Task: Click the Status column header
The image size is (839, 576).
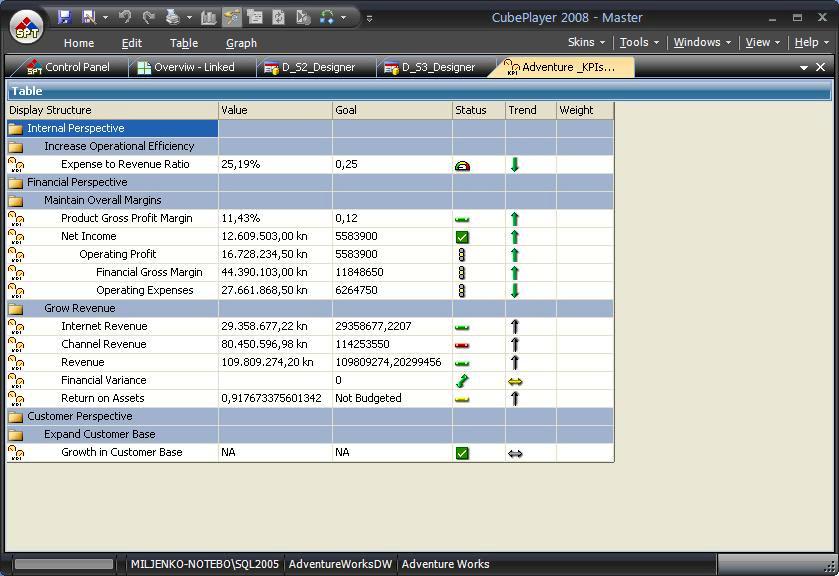Action: click(x=479, y=110)
